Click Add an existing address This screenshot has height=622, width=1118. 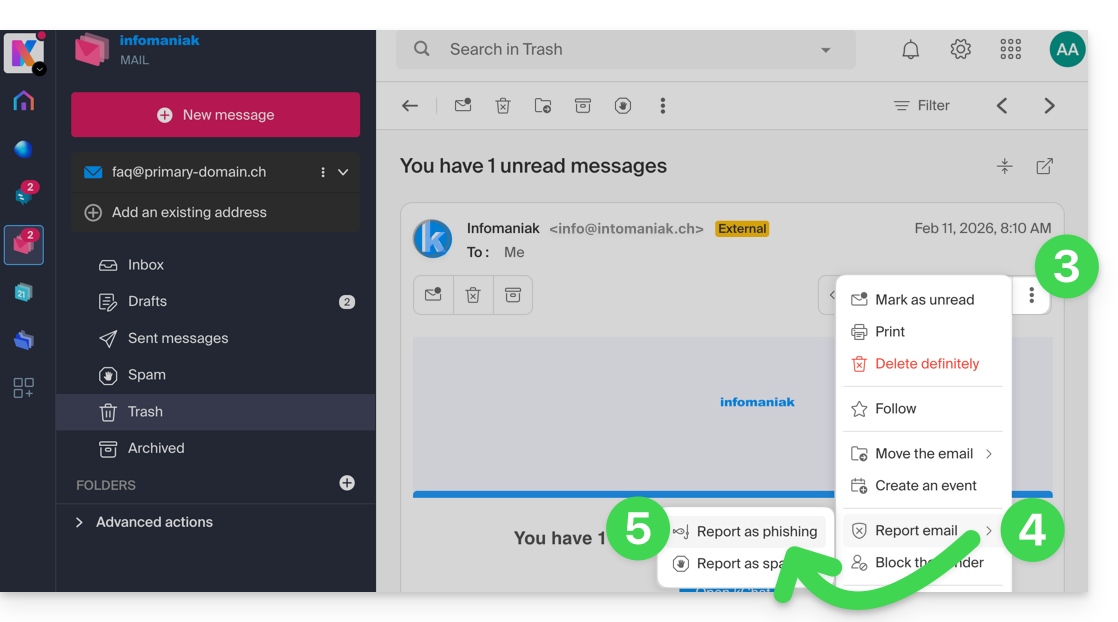tap(188, 212)
